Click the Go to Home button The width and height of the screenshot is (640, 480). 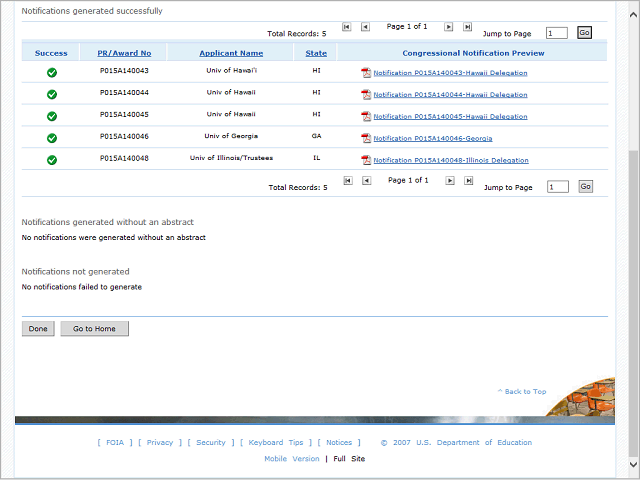tap(94, 329)
